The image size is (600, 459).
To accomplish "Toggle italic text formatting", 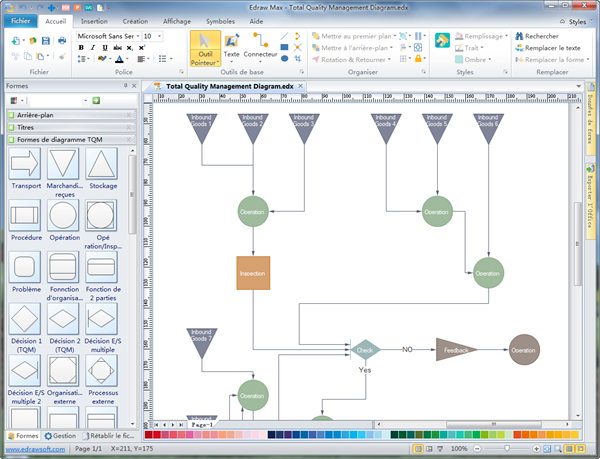I will 92,47.
